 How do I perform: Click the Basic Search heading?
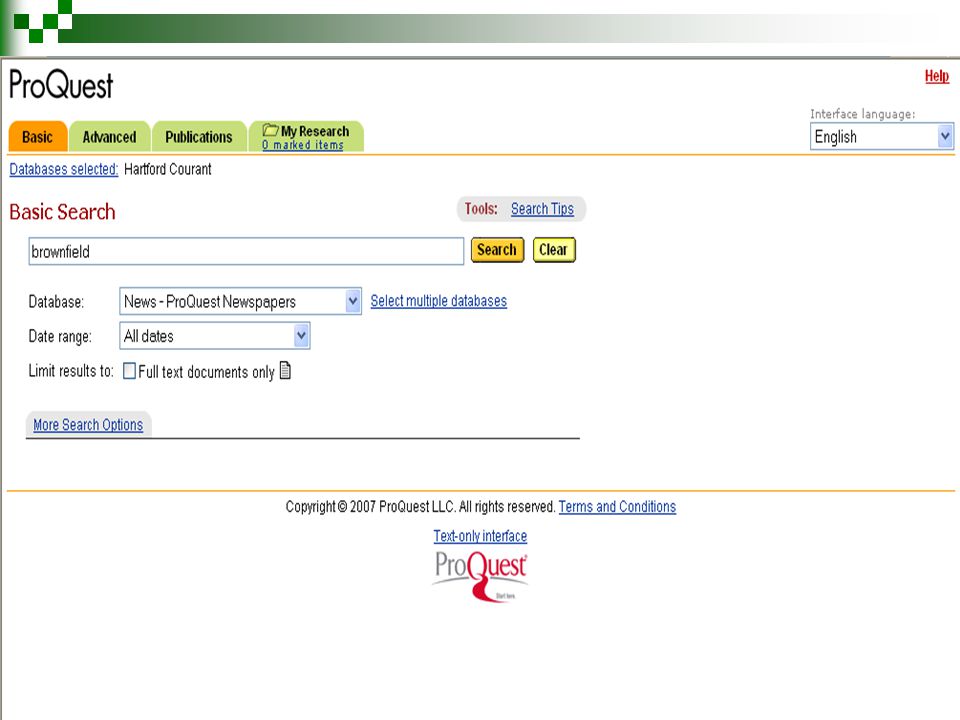pyautogui.click(x=62, y=212)
